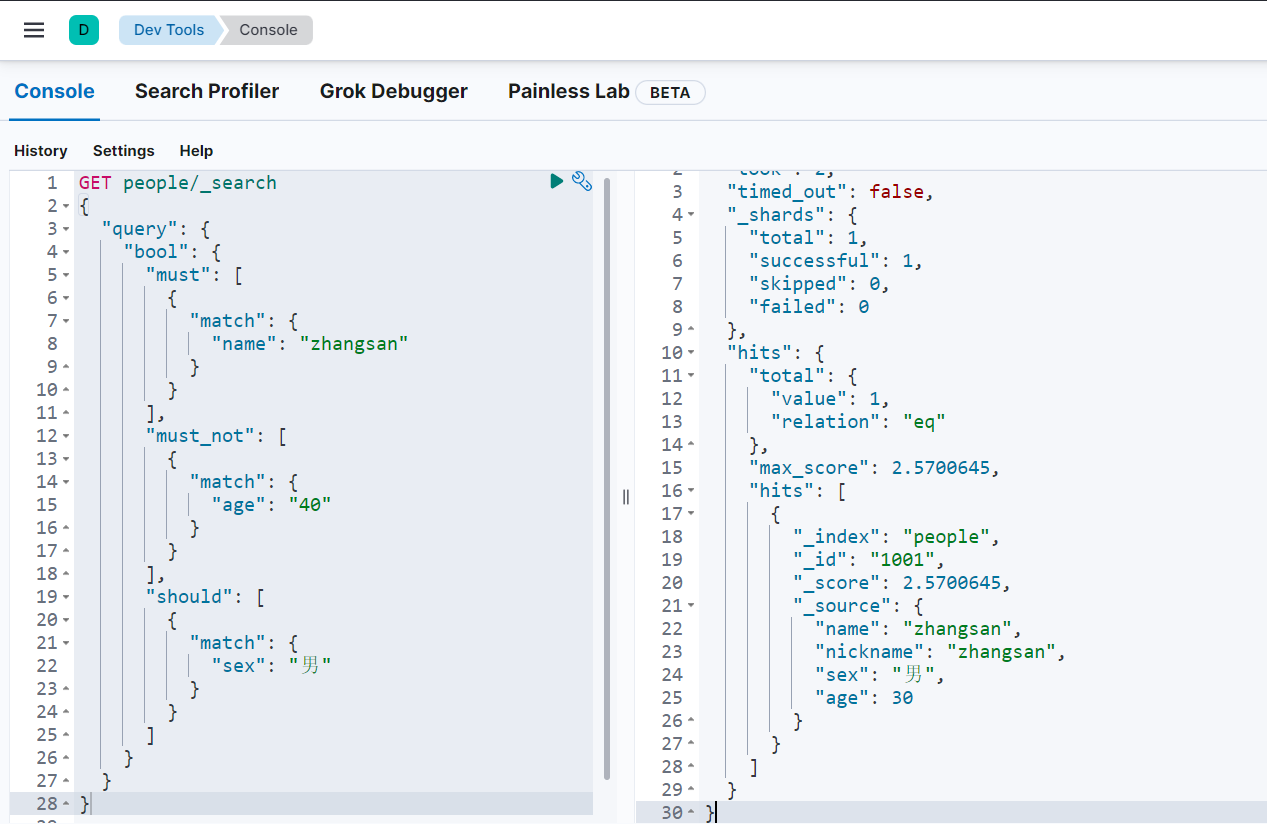Screen dimensions: 1267x824
Task: Click the Console breadcrumb
Action: (268, 30)
